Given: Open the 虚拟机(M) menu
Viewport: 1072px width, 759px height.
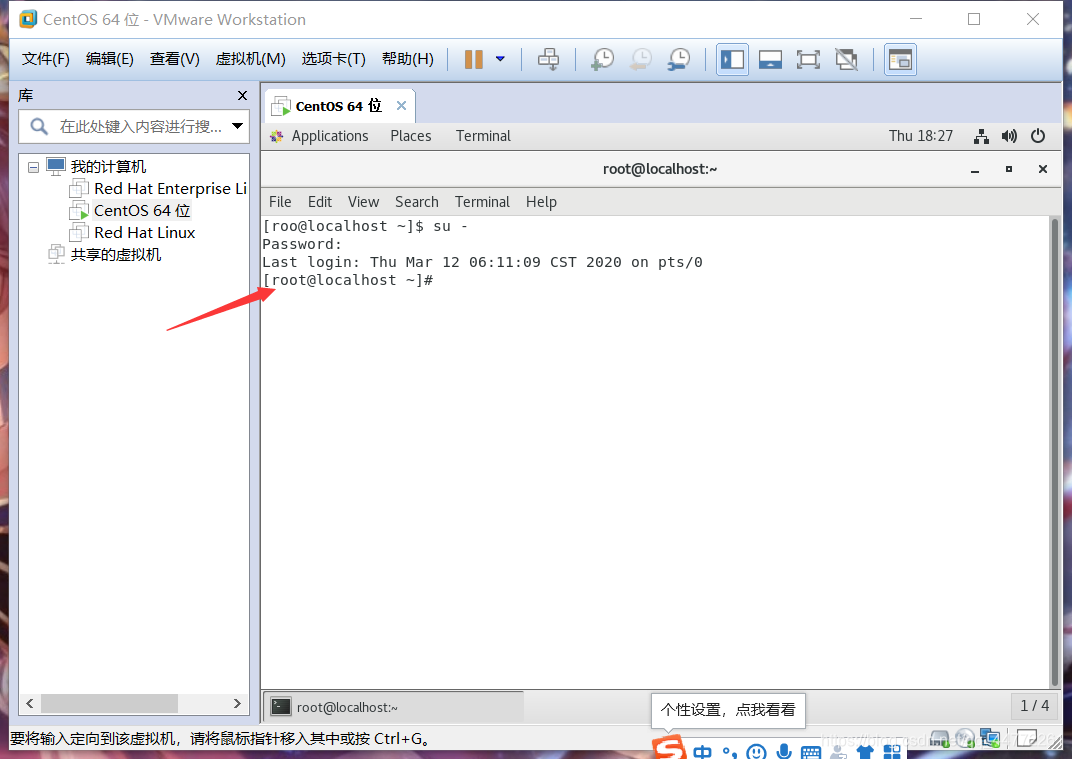Looking at the screenshot, I should (250, 59).
